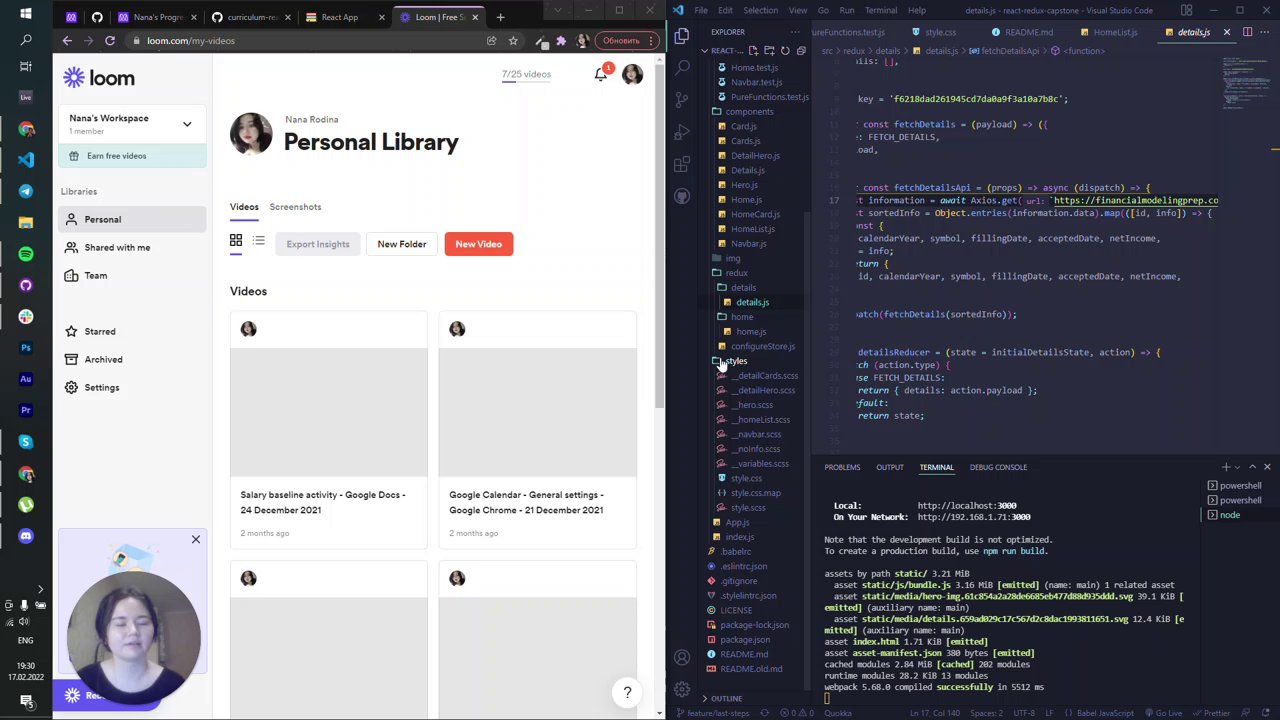Image resolution: width=1280 pixels, height=720 pixels.
Task: Click the Обновить update button in Chrome
Action: [627, 41]
